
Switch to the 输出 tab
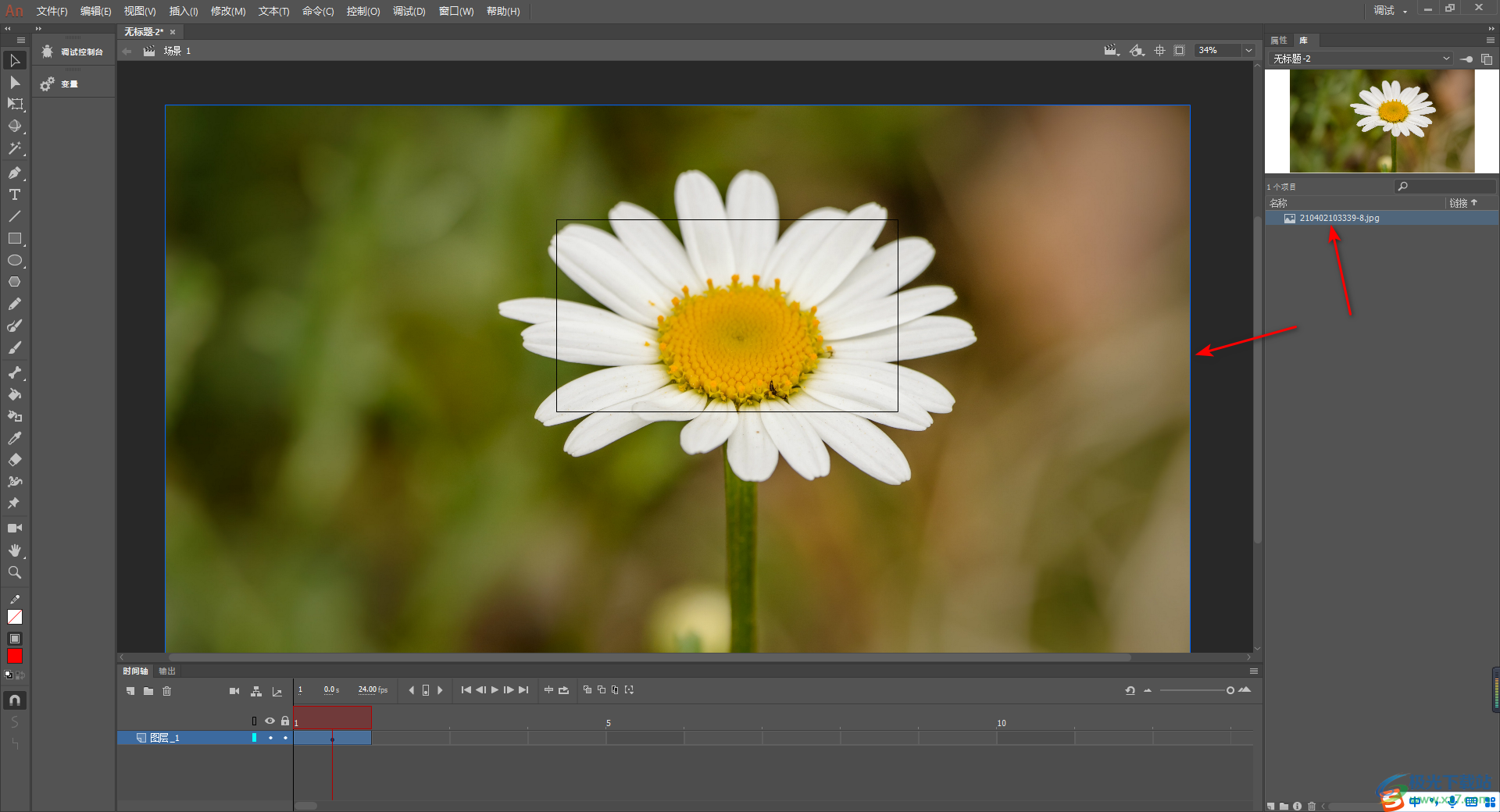coord(167,671)
